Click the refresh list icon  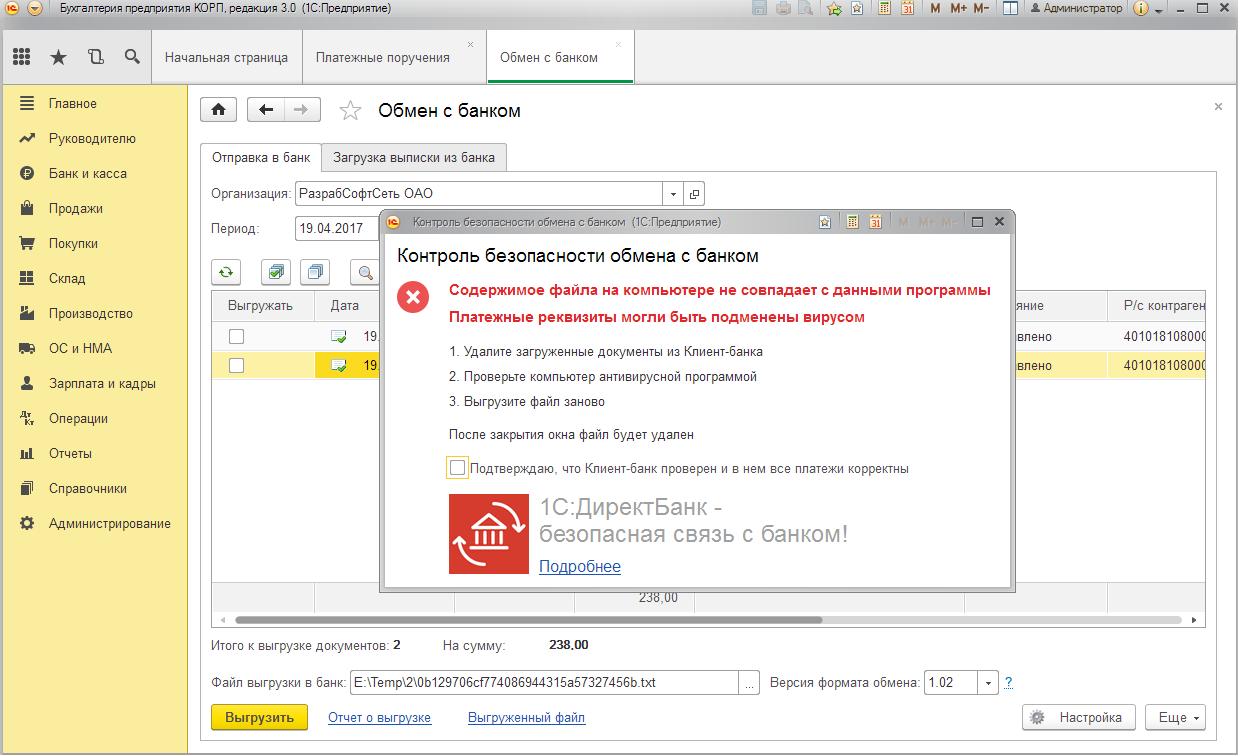[227, 271]
